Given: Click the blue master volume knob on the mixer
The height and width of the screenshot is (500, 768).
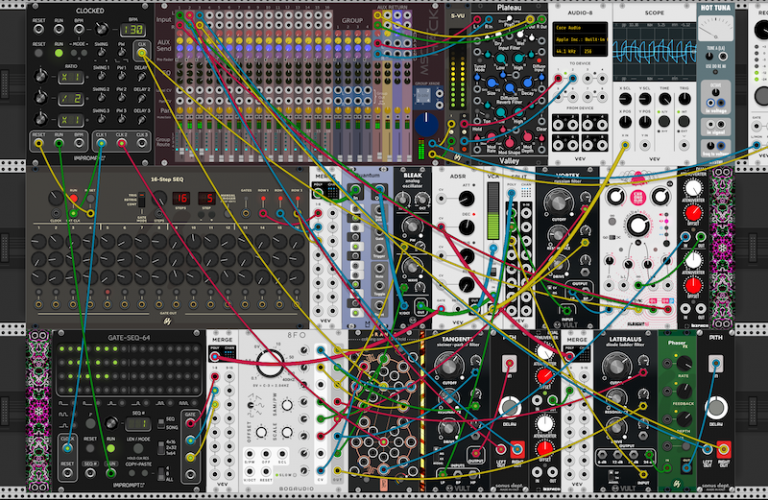Looking at the screenshot, I should click(426, 124).
